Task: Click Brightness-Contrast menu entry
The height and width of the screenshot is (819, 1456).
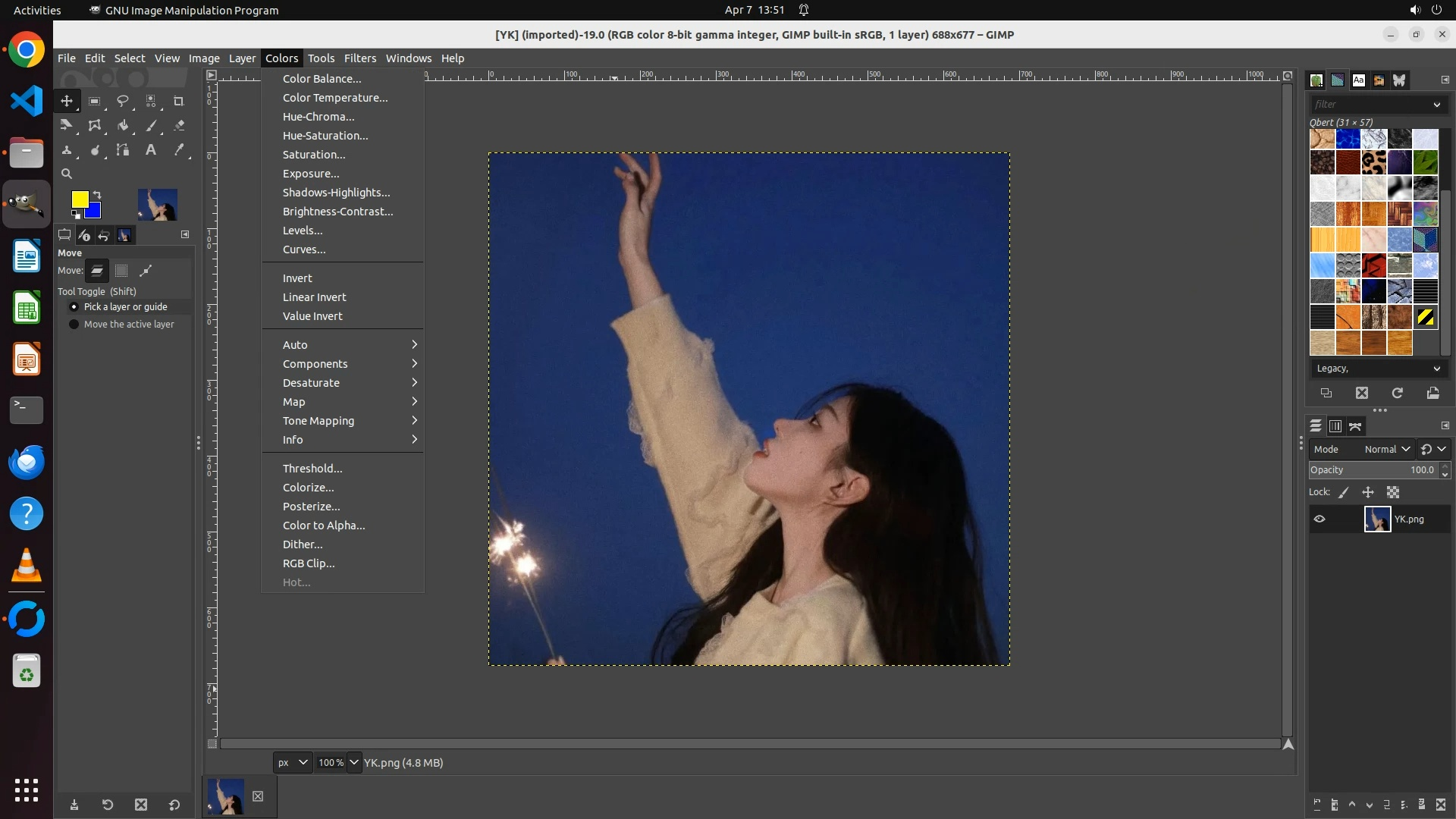Action: click(x=337, y=212)
